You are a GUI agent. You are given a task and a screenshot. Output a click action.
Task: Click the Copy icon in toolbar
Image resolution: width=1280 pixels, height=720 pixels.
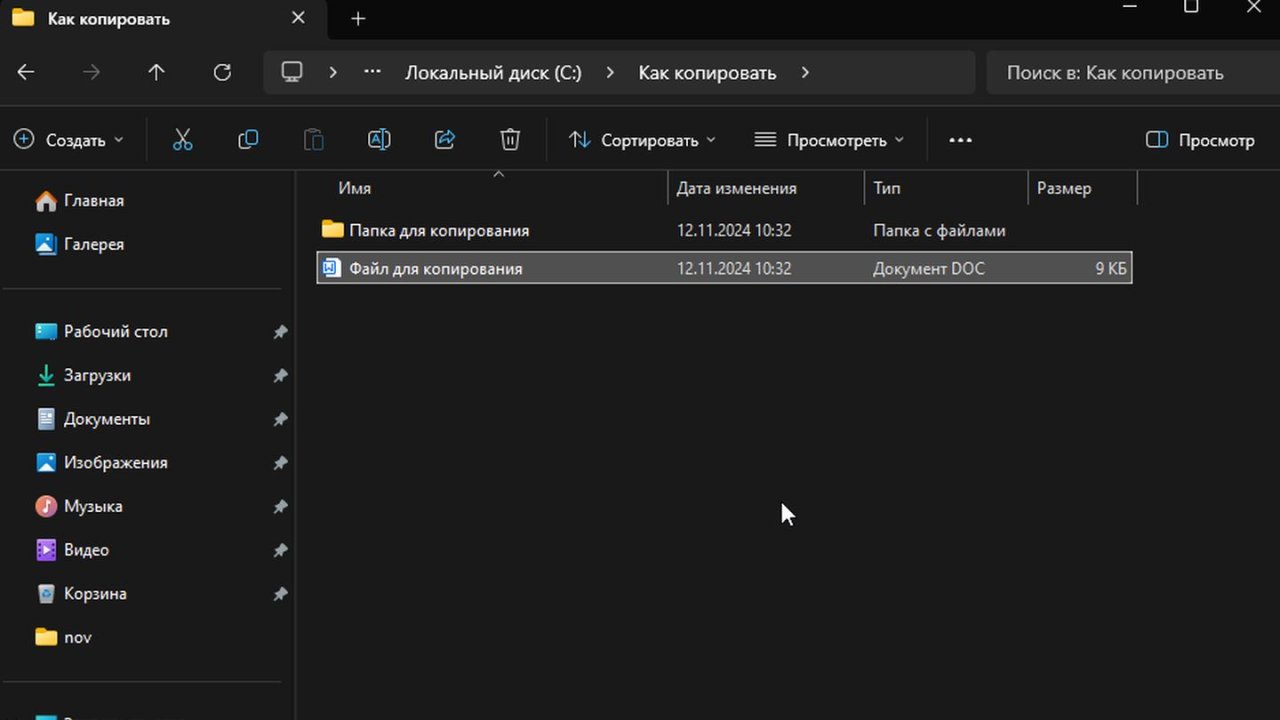pyautogui.click(x=248, y=140)
